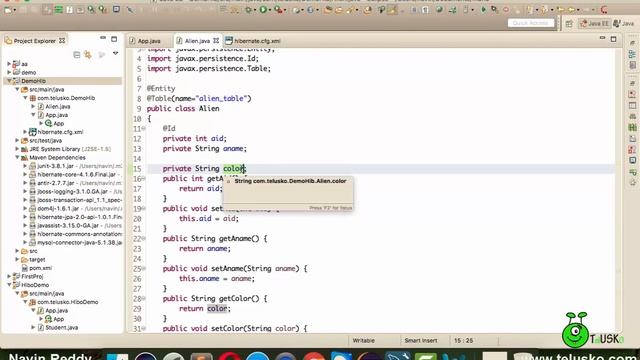
Task: Toggle the highlighted Mark Occurrences toolbar icon
Action: 392,9
